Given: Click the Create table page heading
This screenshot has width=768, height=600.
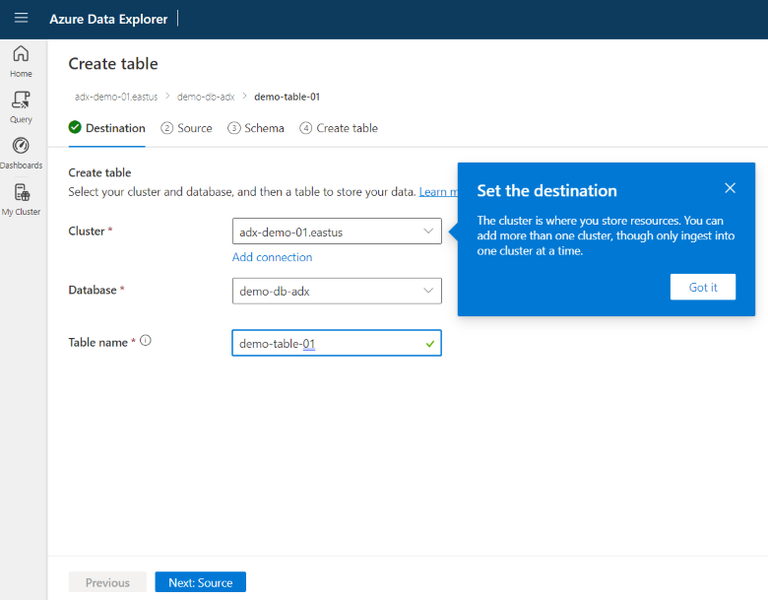Looking at the screenshot, I should click(113, 64).
